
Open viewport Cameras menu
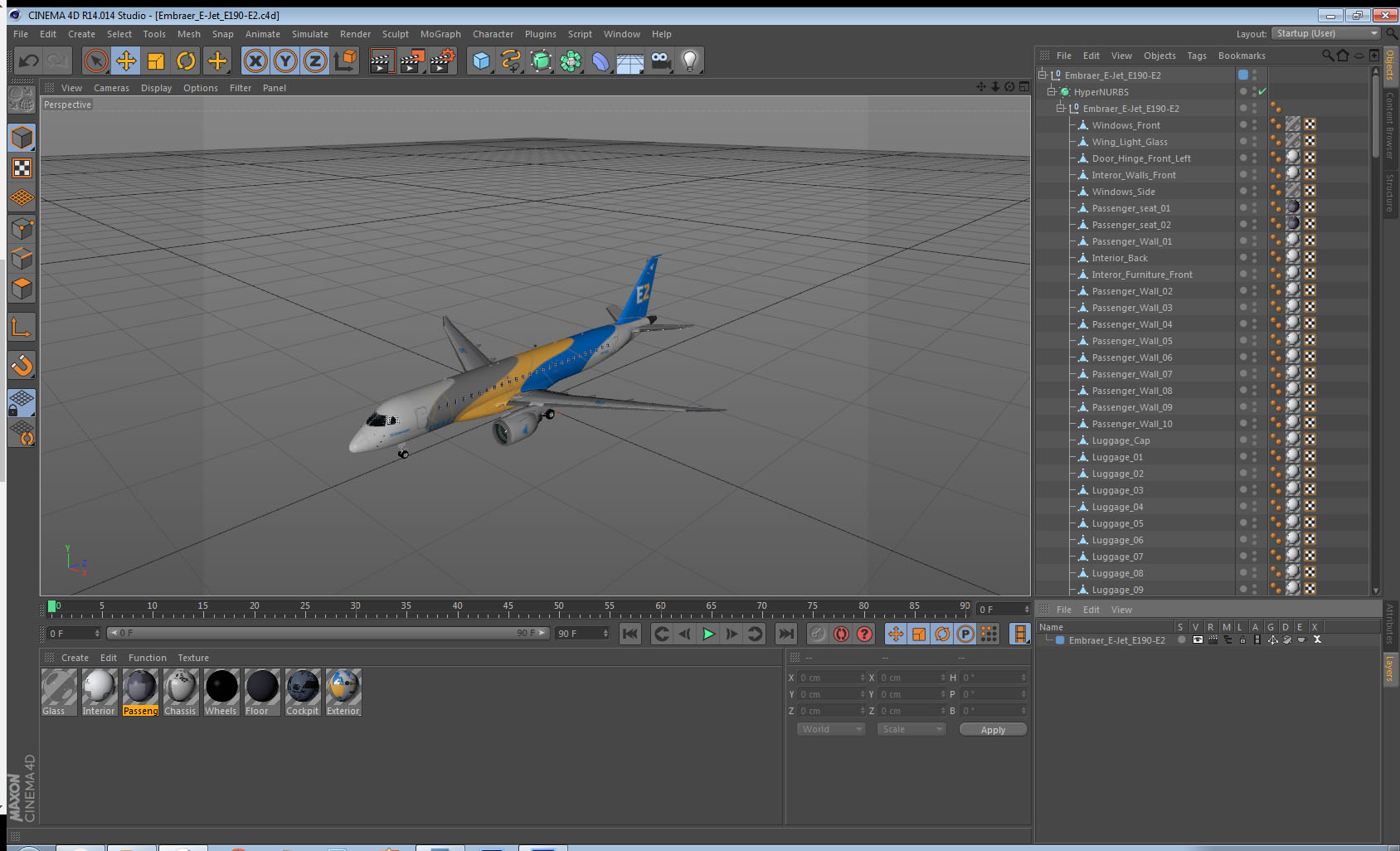pos(111,88)
